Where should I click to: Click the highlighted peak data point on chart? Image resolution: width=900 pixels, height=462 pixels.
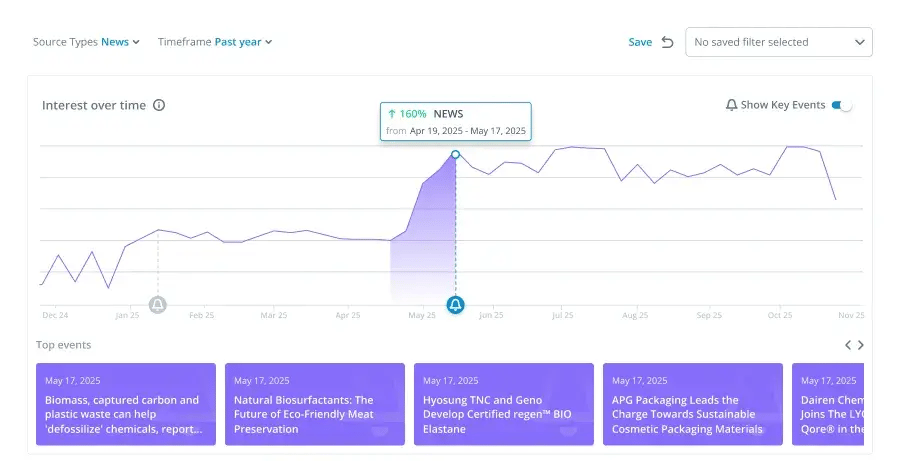tap(456, 155)
